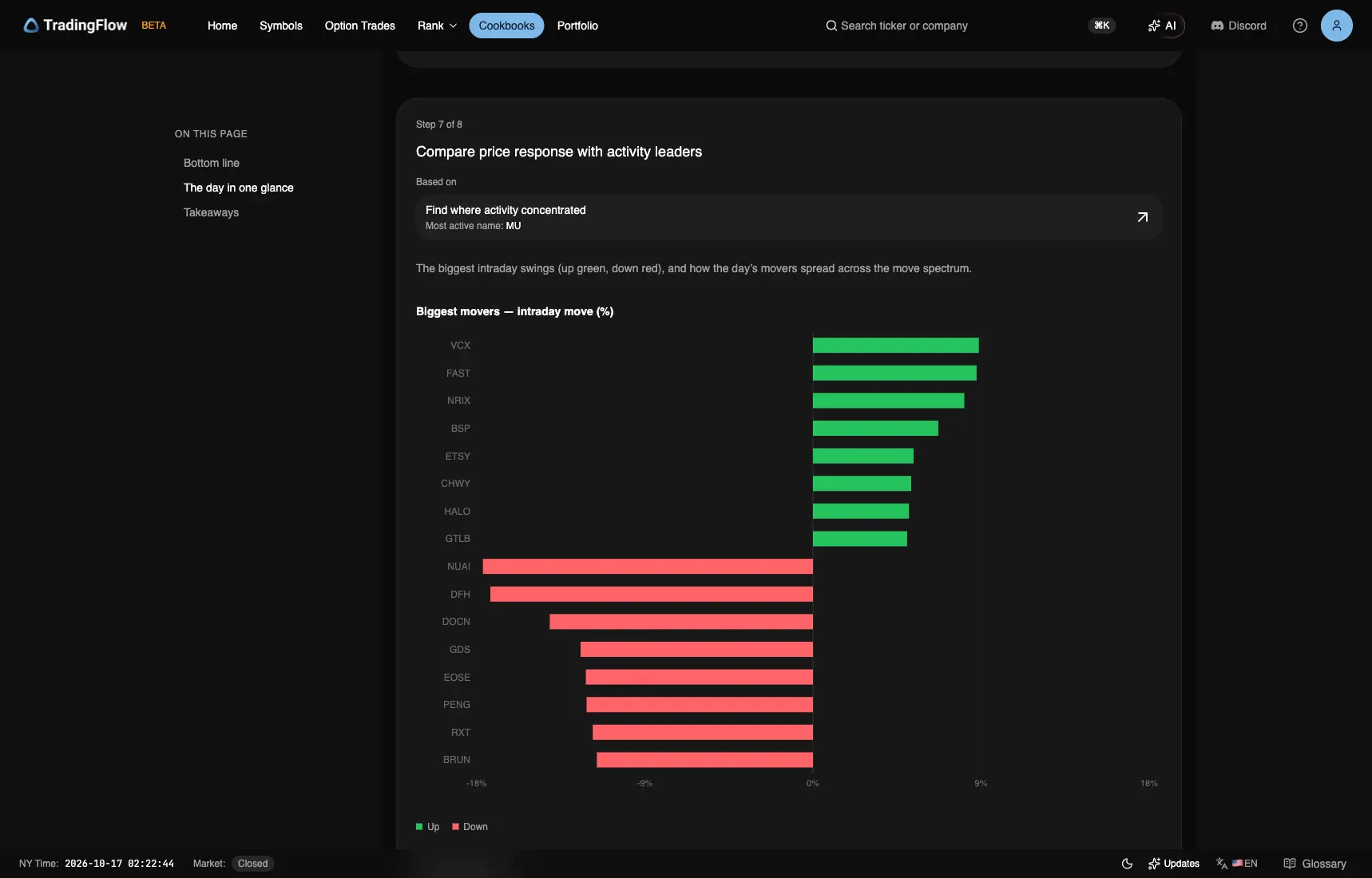Toggle dark mode moon icon
1372x878 pixels.
point(1127,864)
